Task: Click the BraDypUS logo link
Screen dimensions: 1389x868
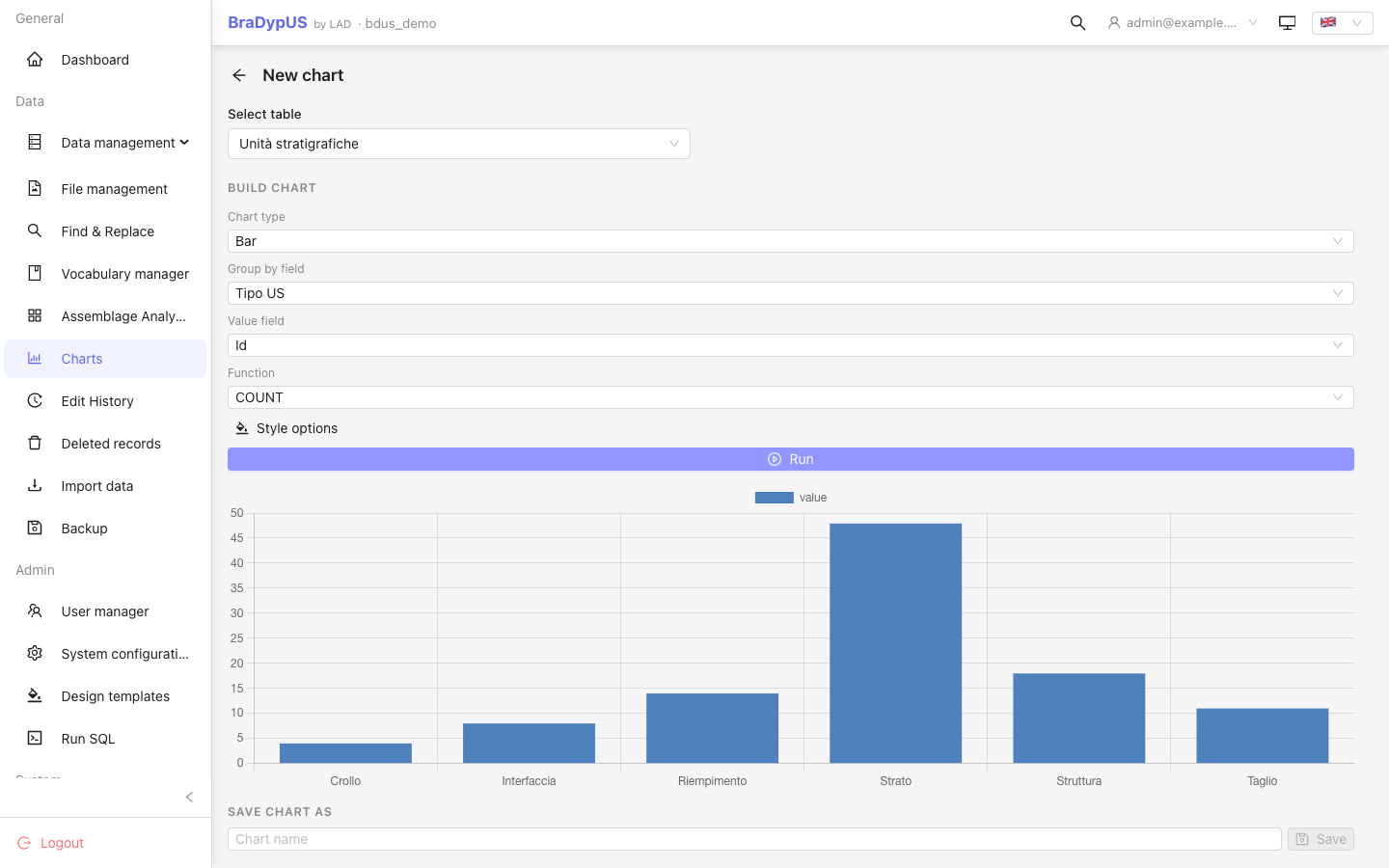Action: tap(267, 23)
